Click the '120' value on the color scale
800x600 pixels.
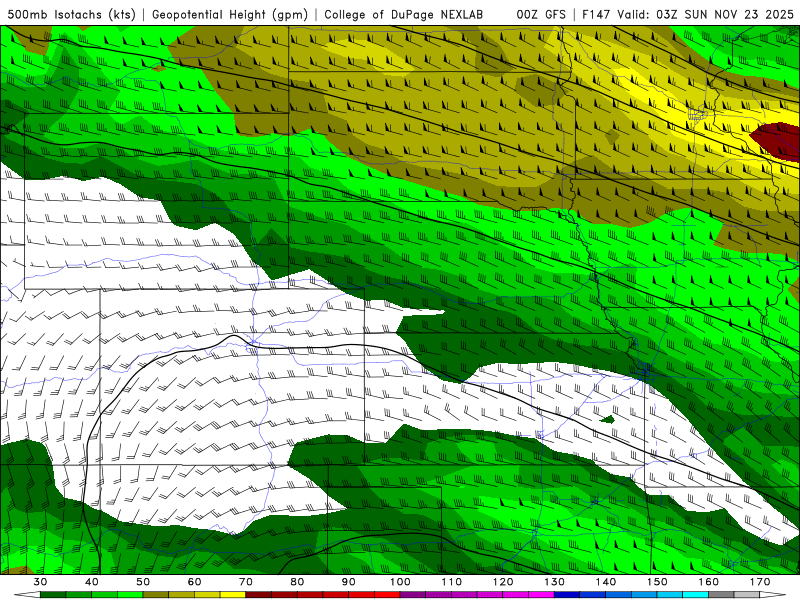(503, 582)
